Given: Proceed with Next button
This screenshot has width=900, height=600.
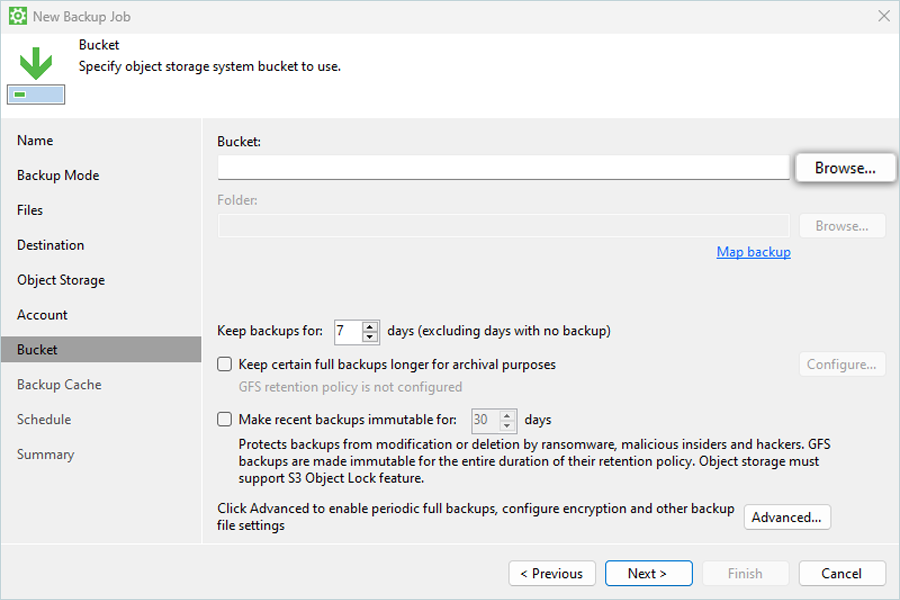Looking at the screenshot, I should click(x=649, y=574).
